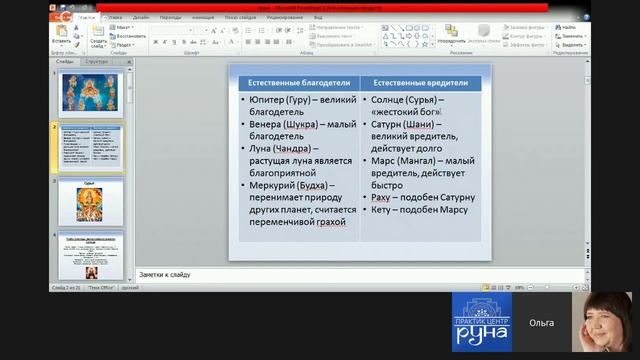Switch to the Показ слайдов ribbon tab

(240, 18)
